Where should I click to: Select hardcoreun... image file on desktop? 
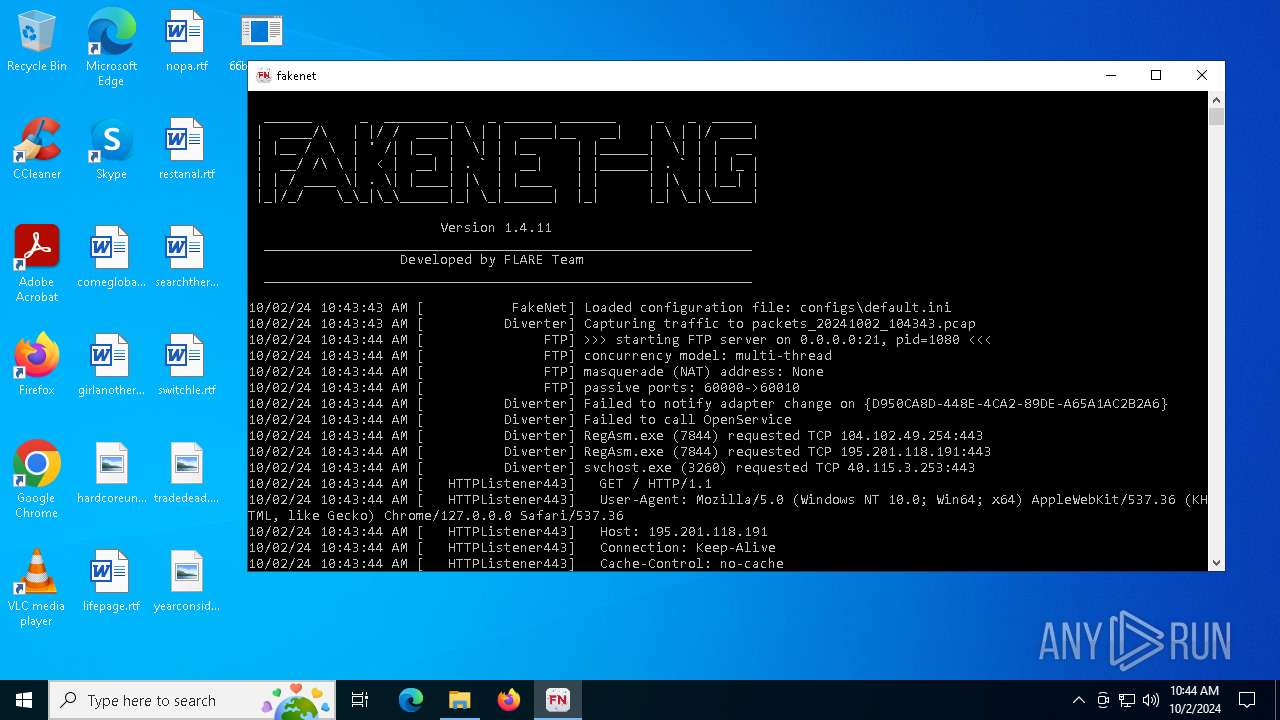111,474
